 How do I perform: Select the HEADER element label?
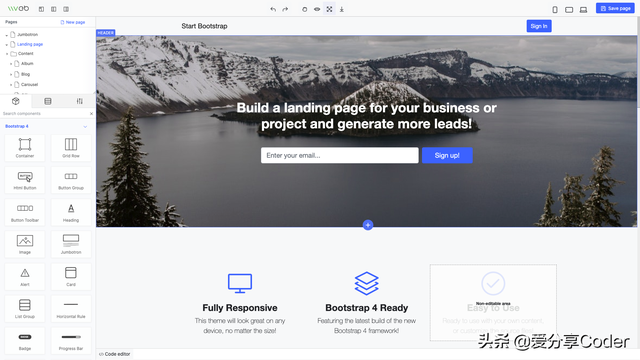point(106,33)
